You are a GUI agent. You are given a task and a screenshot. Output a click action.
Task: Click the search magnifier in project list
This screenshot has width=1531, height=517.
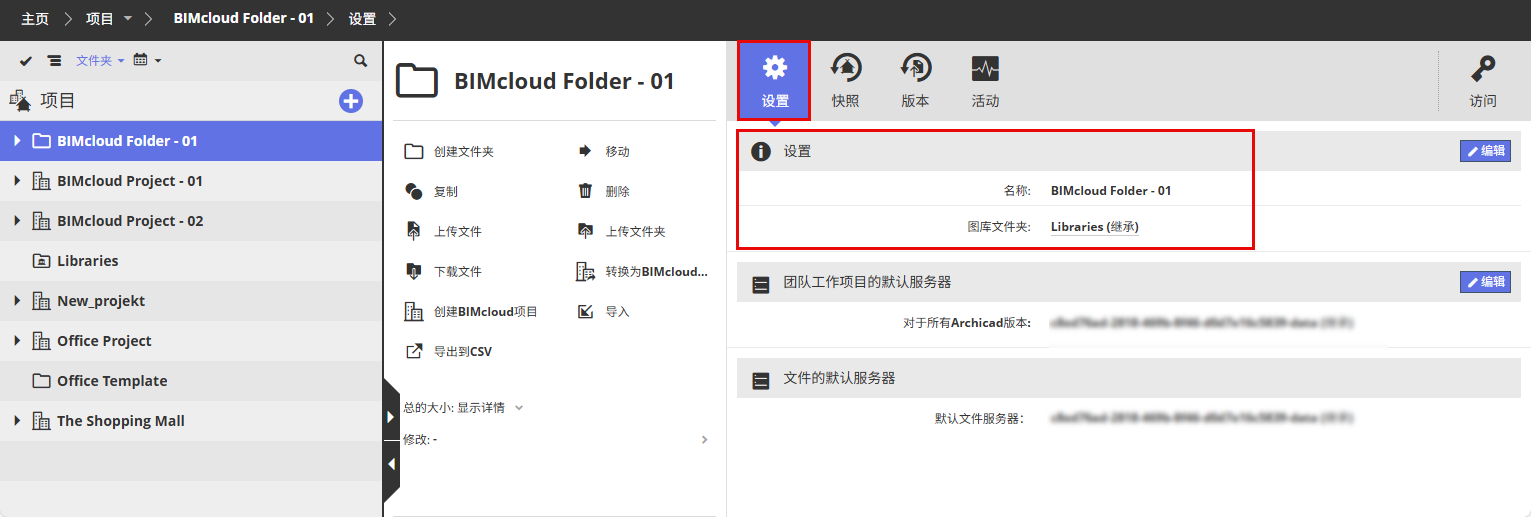[x=360, y=61]
